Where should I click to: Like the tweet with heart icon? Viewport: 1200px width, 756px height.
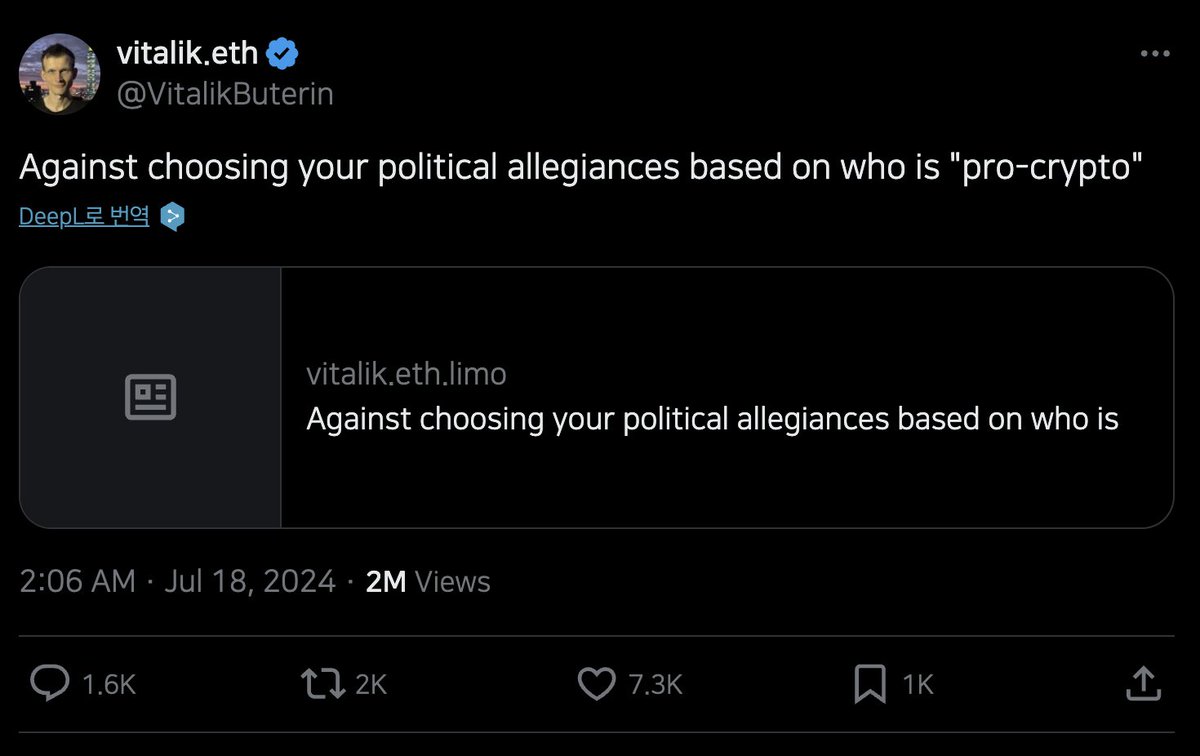coord(597,683)
